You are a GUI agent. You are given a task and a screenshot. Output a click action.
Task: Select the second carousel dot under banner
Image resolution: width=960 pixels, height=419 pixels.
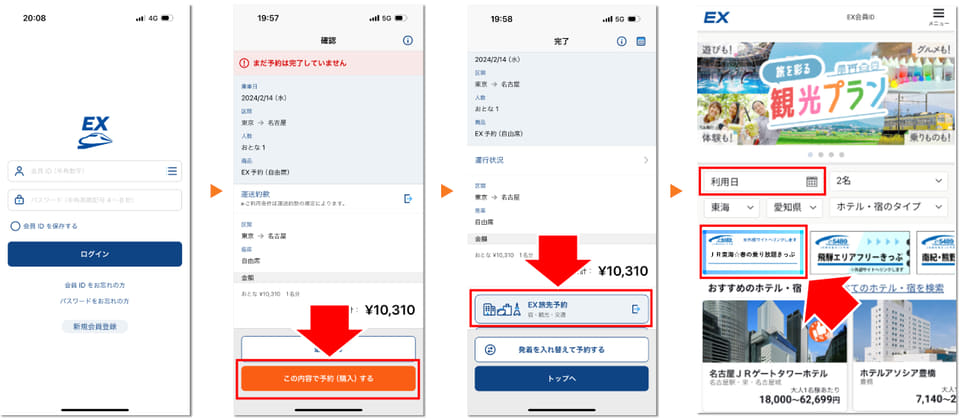click(821, 155)
